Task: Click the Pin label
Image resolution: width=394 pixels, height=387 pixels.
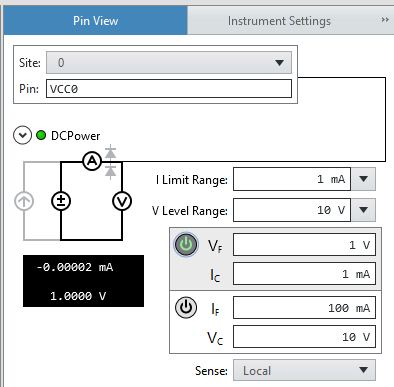Action: 29,89
